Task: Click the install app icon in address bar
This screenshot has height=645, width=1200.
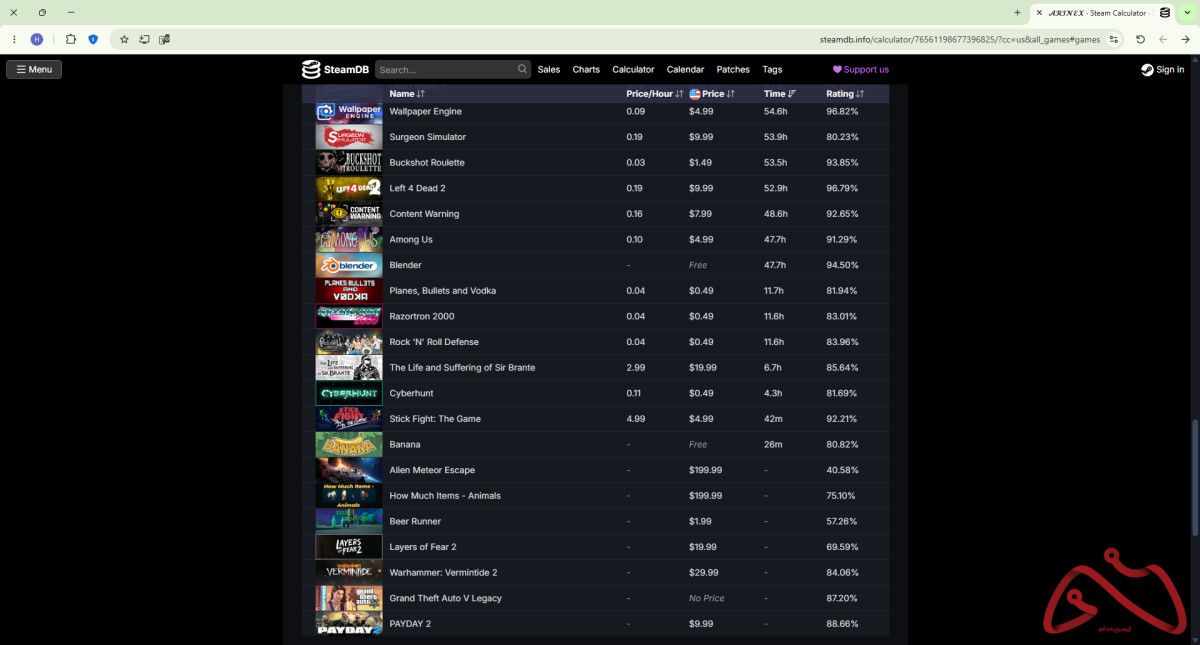Action: pyautogui.click(x=144, y=39)
